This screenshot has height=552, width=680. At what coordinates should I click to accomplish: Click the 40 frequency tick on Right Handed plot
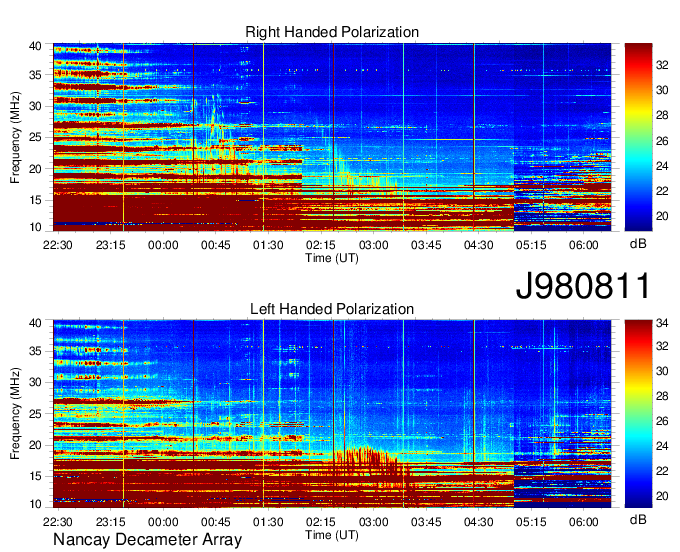click(x=35, y=46)
